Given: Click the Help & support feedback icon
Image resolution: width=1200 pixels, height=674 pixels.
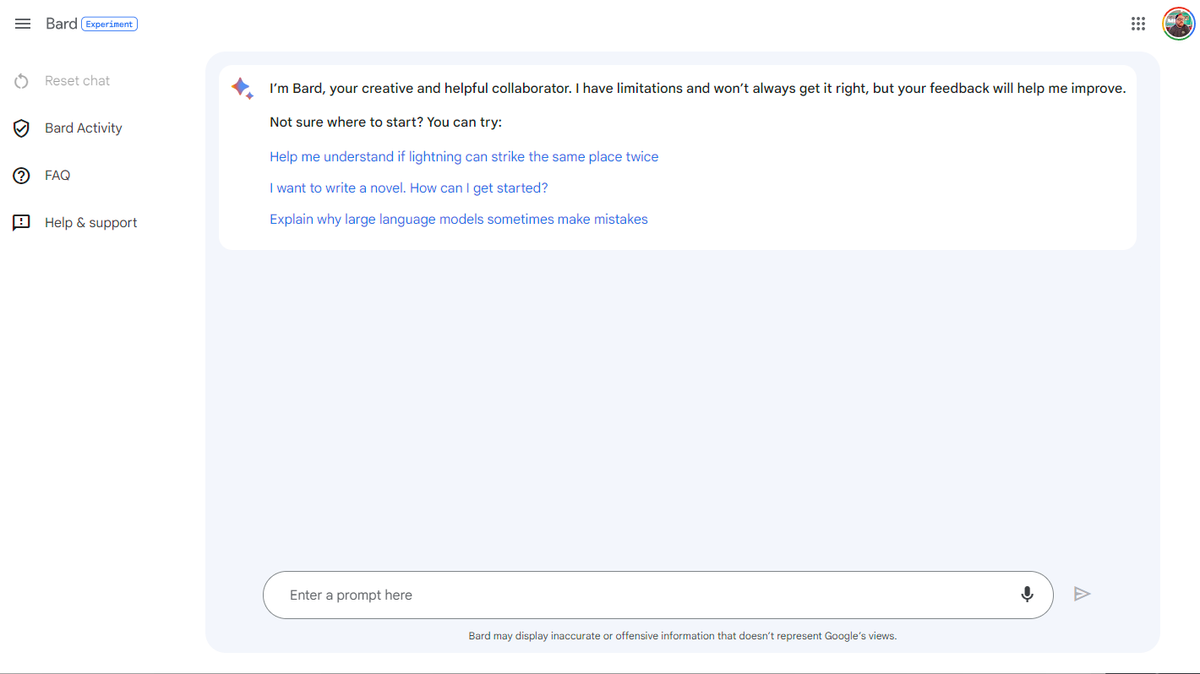Looking at the screenshot, I should (21, 222).
